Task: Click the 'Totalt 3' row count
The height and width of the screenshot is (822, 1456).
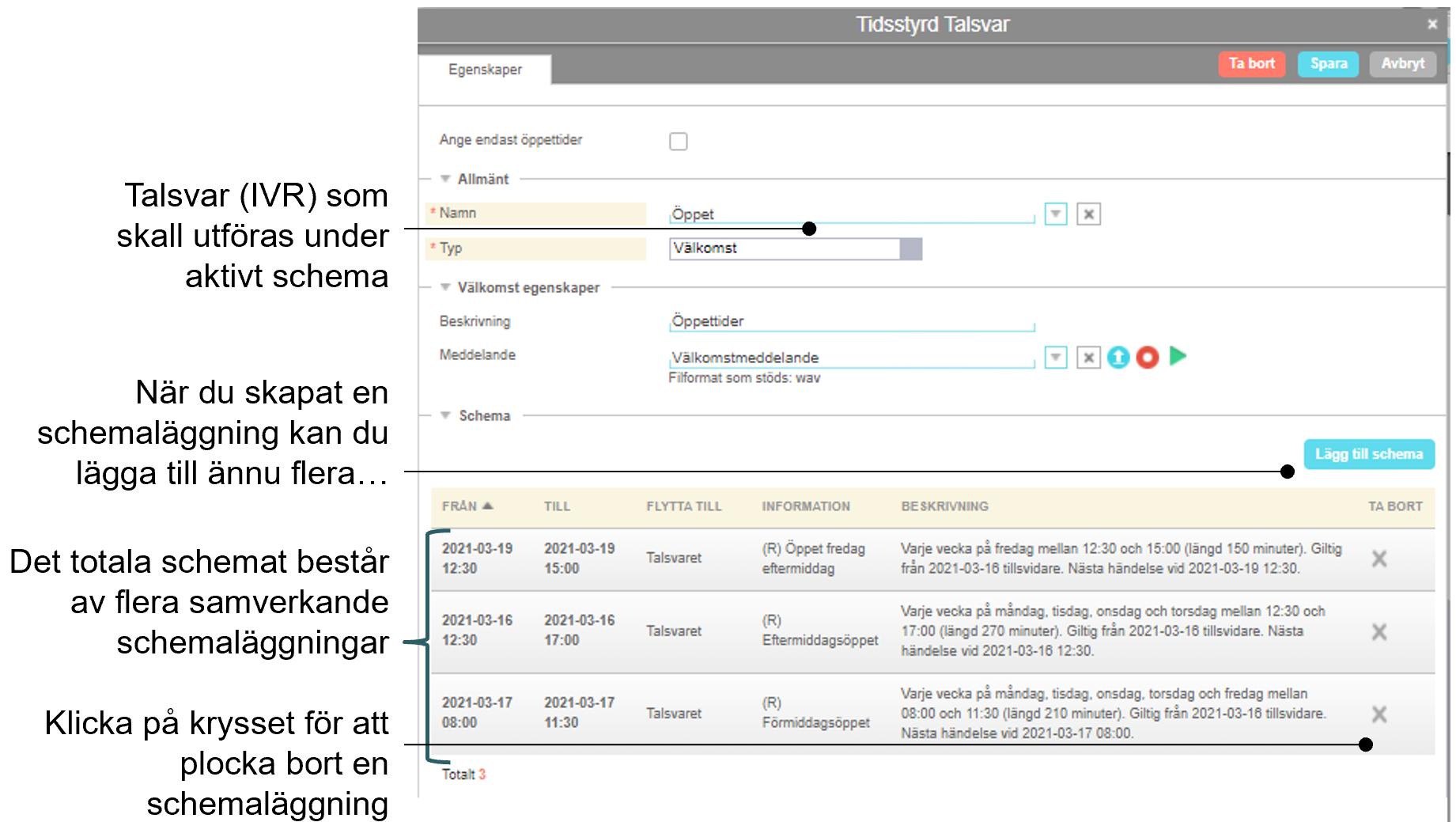Action: click(463, 775)
